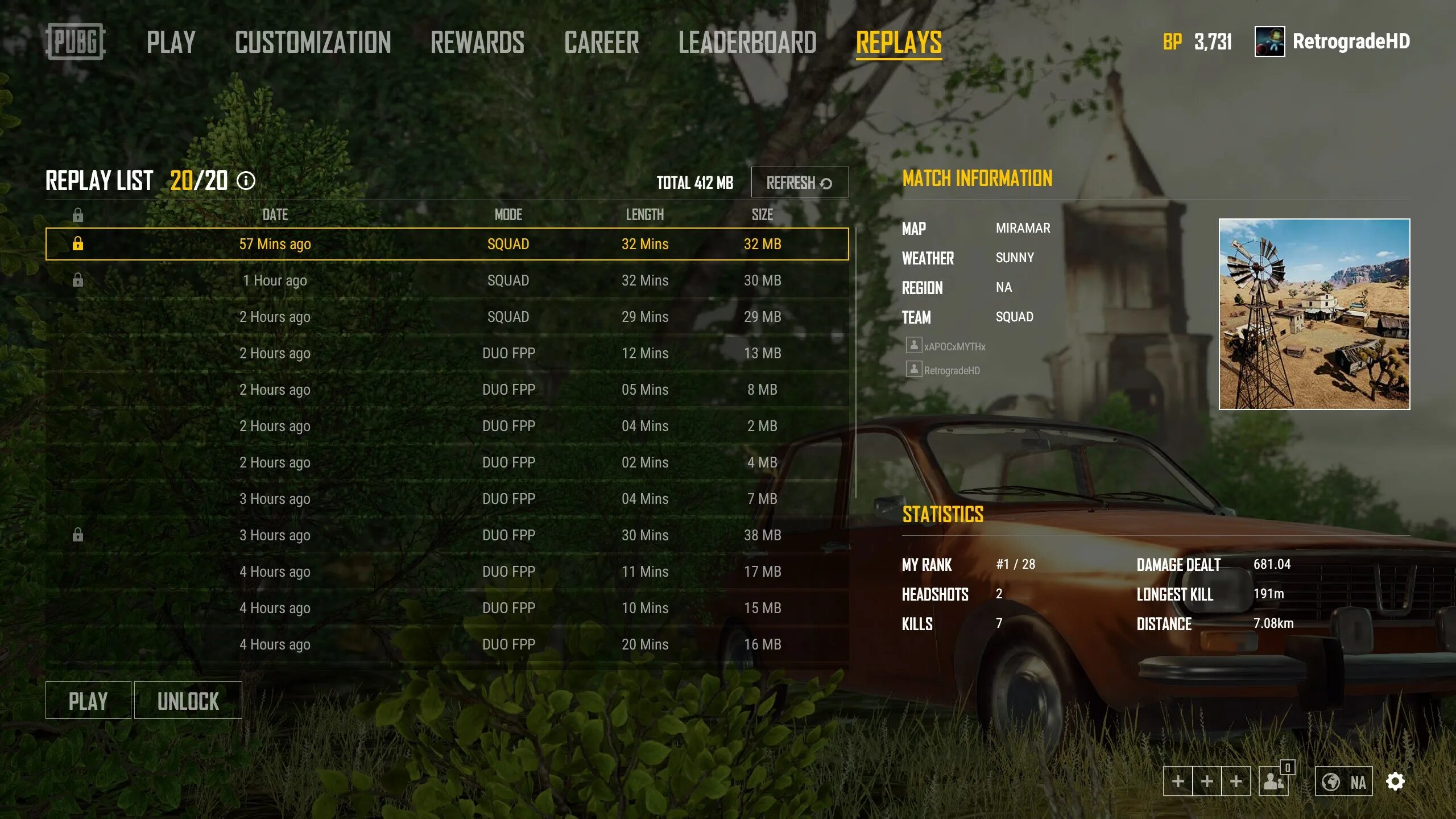Click the xAPOCxMYTHx teammate profile icon
Image resolution: width=1456 pixels, height=819 pixels.
click(911, 347)
